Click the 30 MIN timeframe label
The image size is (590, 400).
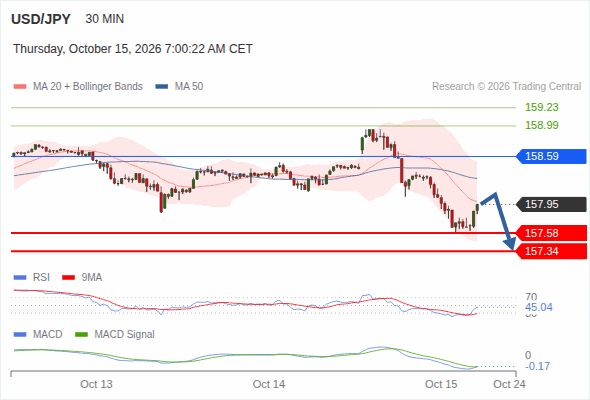[x=105, y=19]
